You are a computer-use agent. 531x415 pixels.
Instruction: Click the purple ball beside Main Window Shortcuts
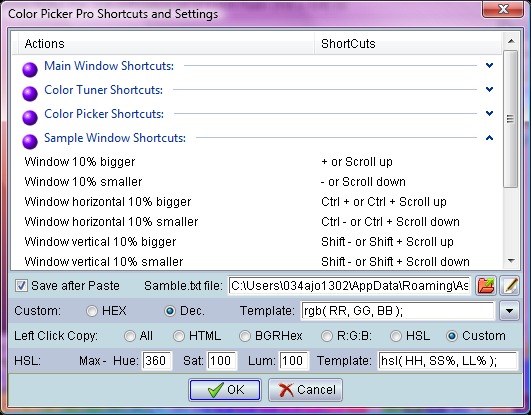tap(30, 69)
